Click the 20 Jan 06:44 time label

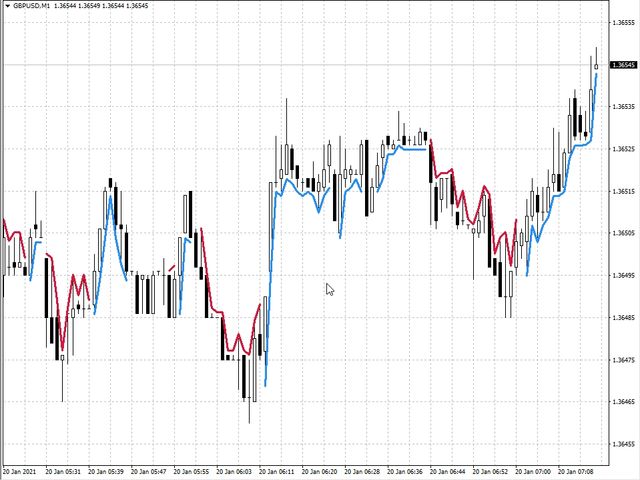(447, 472)
